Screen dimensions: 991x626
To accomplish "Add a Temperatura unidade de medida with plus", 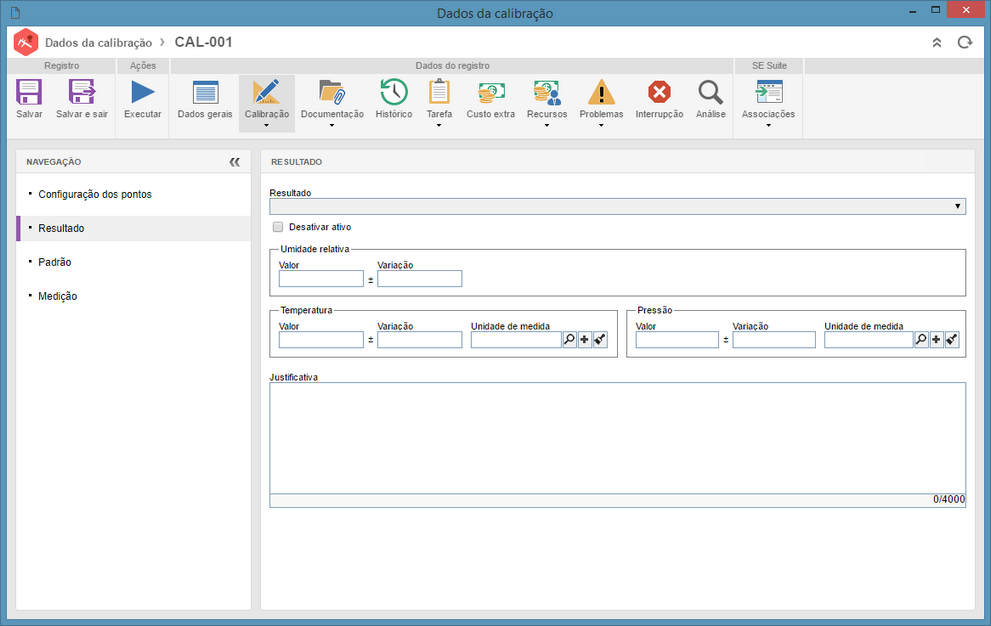I will point(585,340).
